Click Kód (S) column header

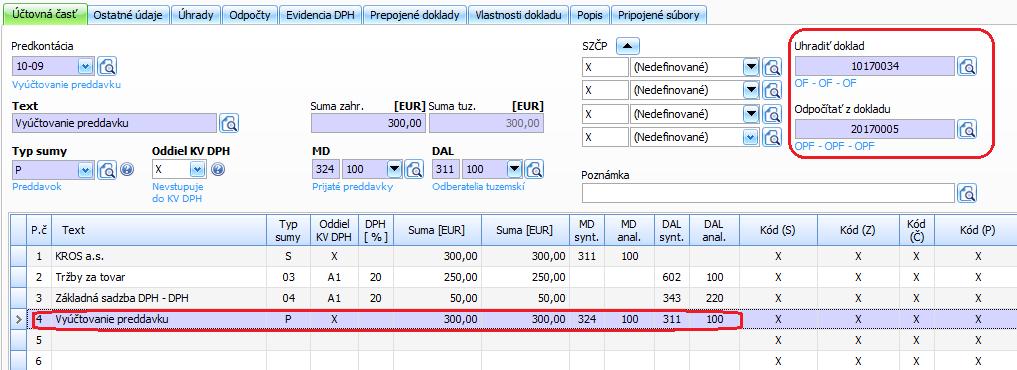(778, 230)
